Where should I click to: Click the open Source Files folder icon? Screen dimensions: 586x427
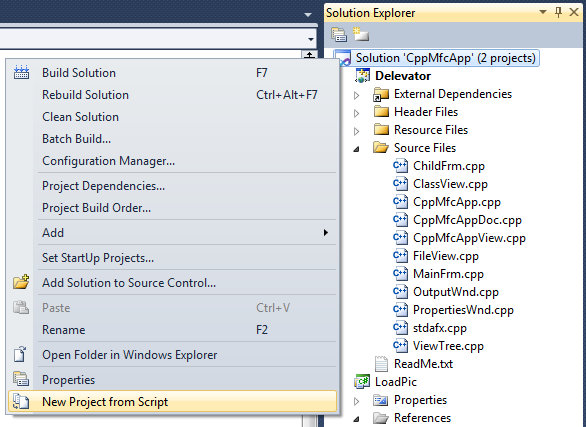381,148
